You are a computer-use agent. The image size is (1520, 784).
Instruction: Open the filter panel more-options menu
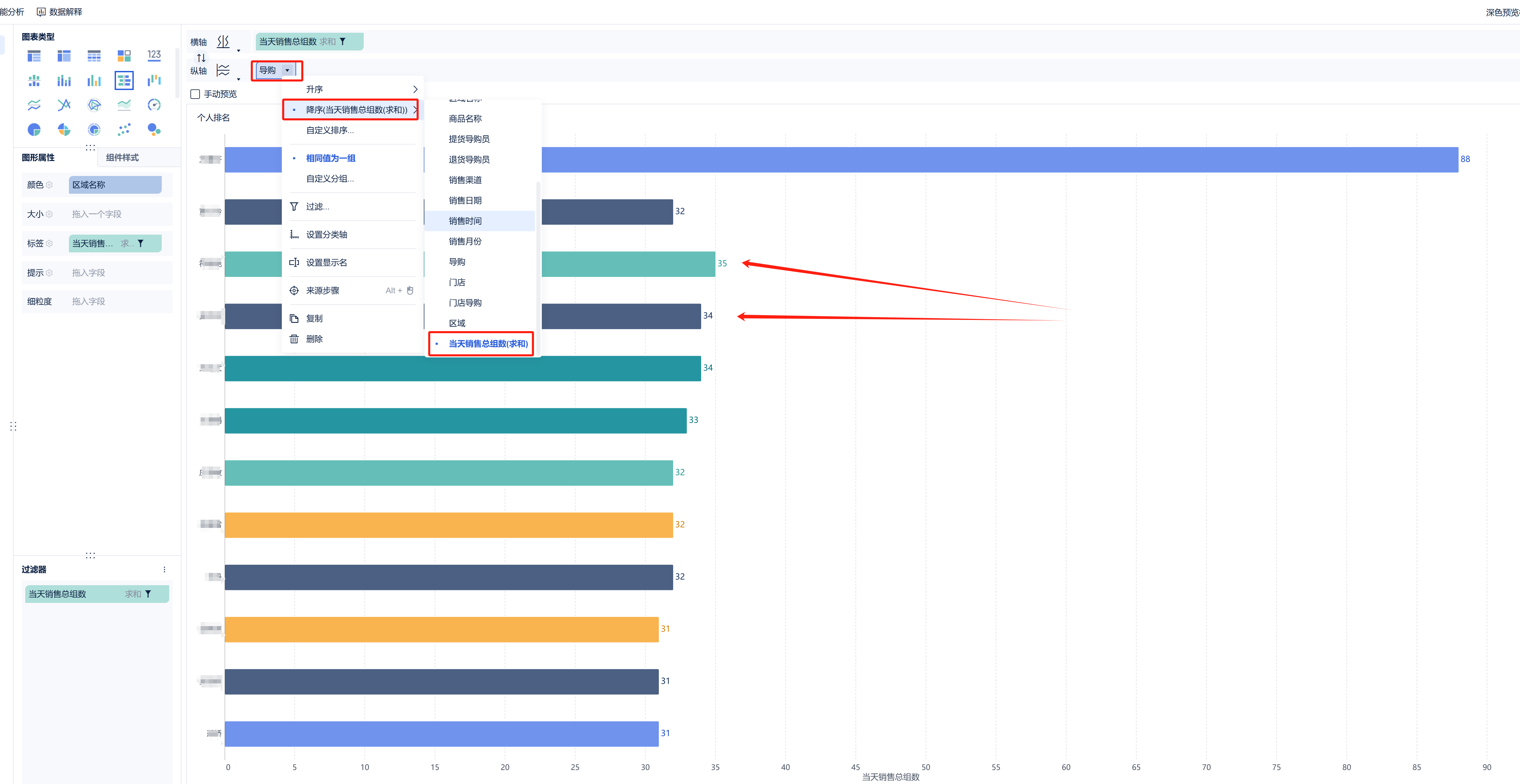coord(164,570)
